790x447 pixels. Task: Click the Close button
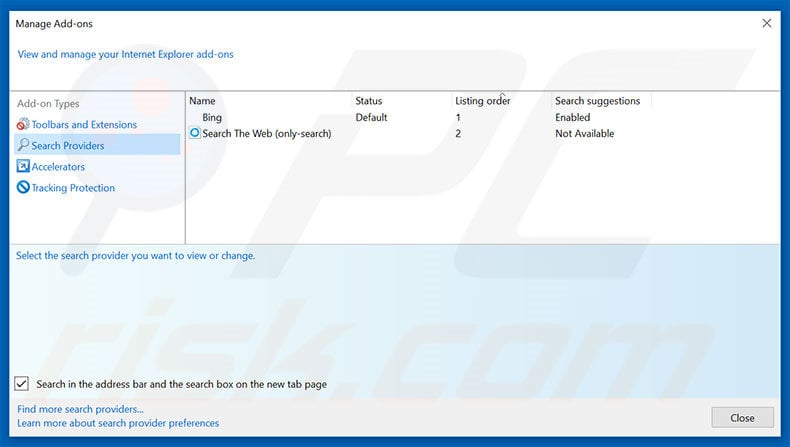coord(742,418)
